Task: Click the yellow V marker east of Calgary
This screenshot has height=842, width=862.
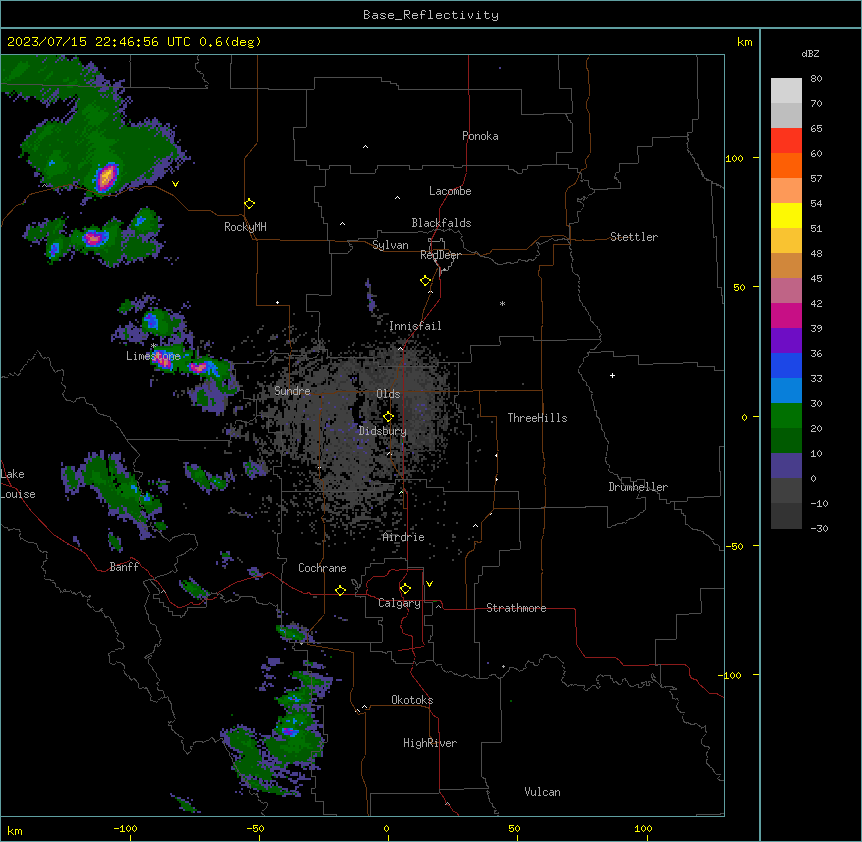Action: (x=429, y=584)
